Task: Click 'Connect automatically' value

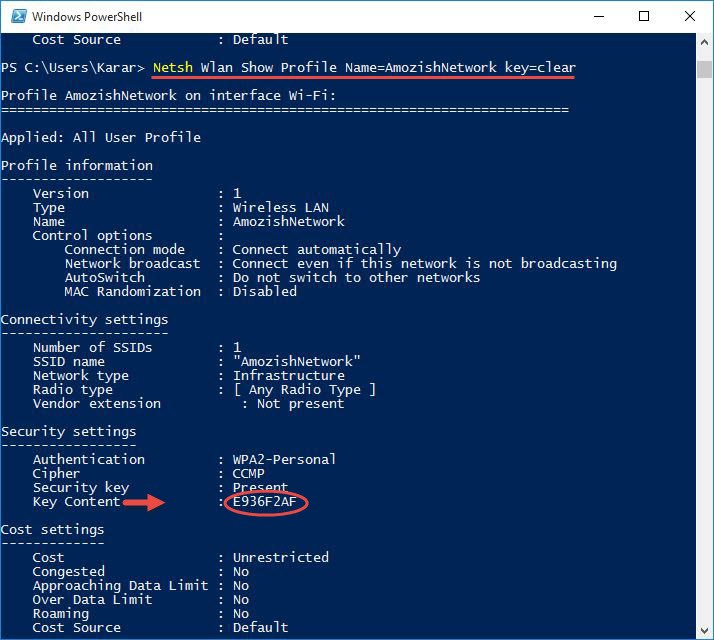Action: point(317,250)
